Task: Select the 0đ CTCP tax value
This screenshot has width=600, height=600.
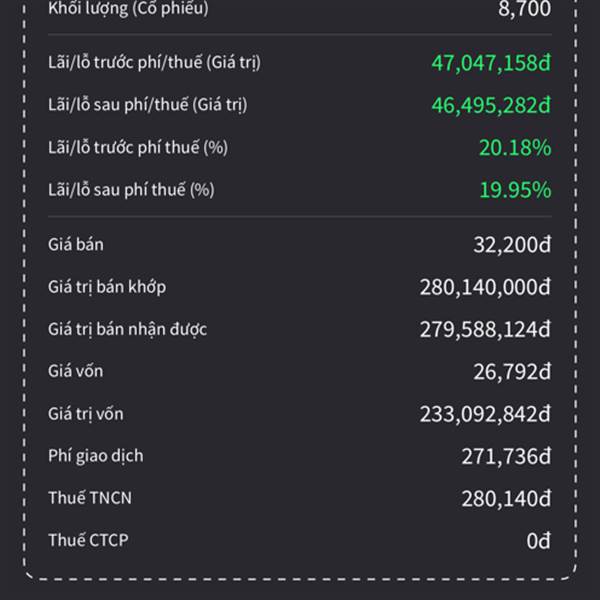Action: 538,542
